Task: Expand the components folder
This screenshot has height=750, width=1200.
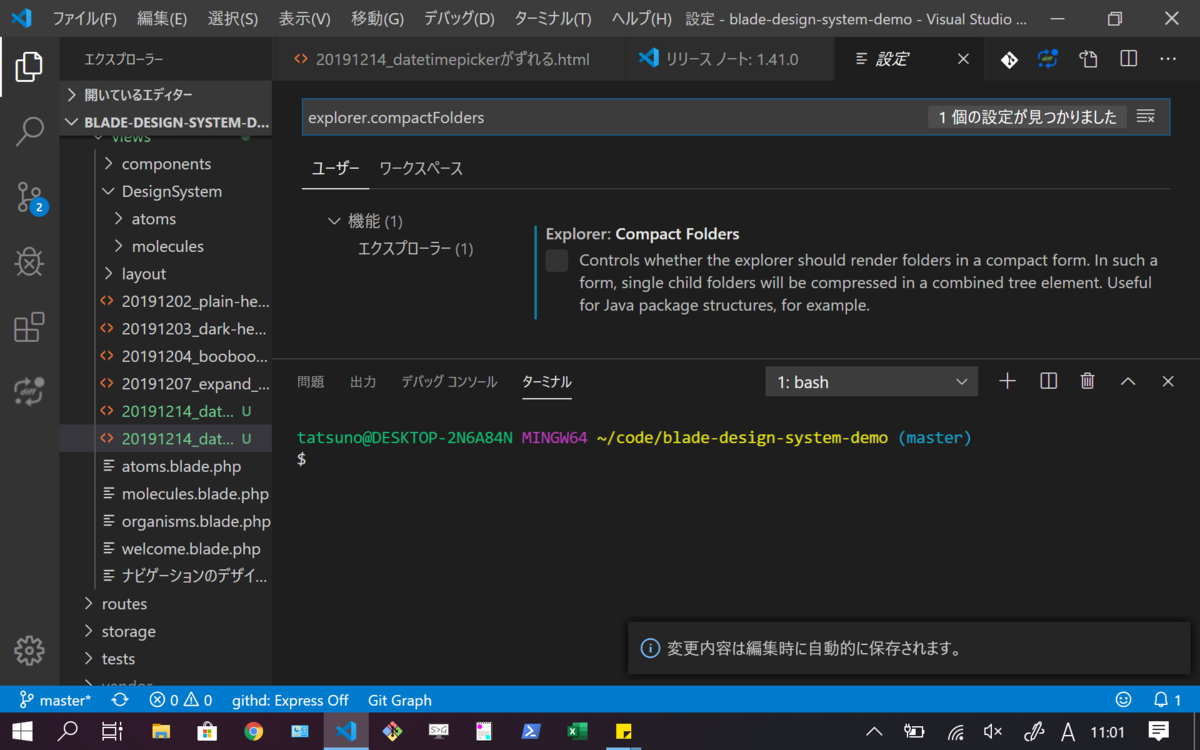Action: pos(165,164)
